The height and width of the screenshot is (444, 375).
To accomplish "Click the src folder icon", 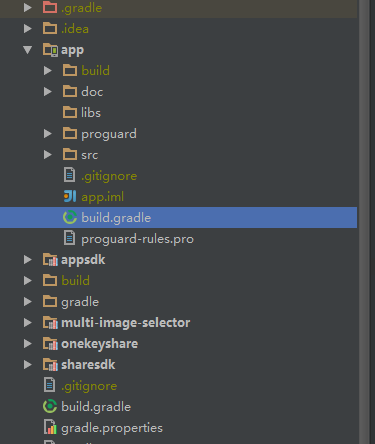I will click(x=70, y=154).
